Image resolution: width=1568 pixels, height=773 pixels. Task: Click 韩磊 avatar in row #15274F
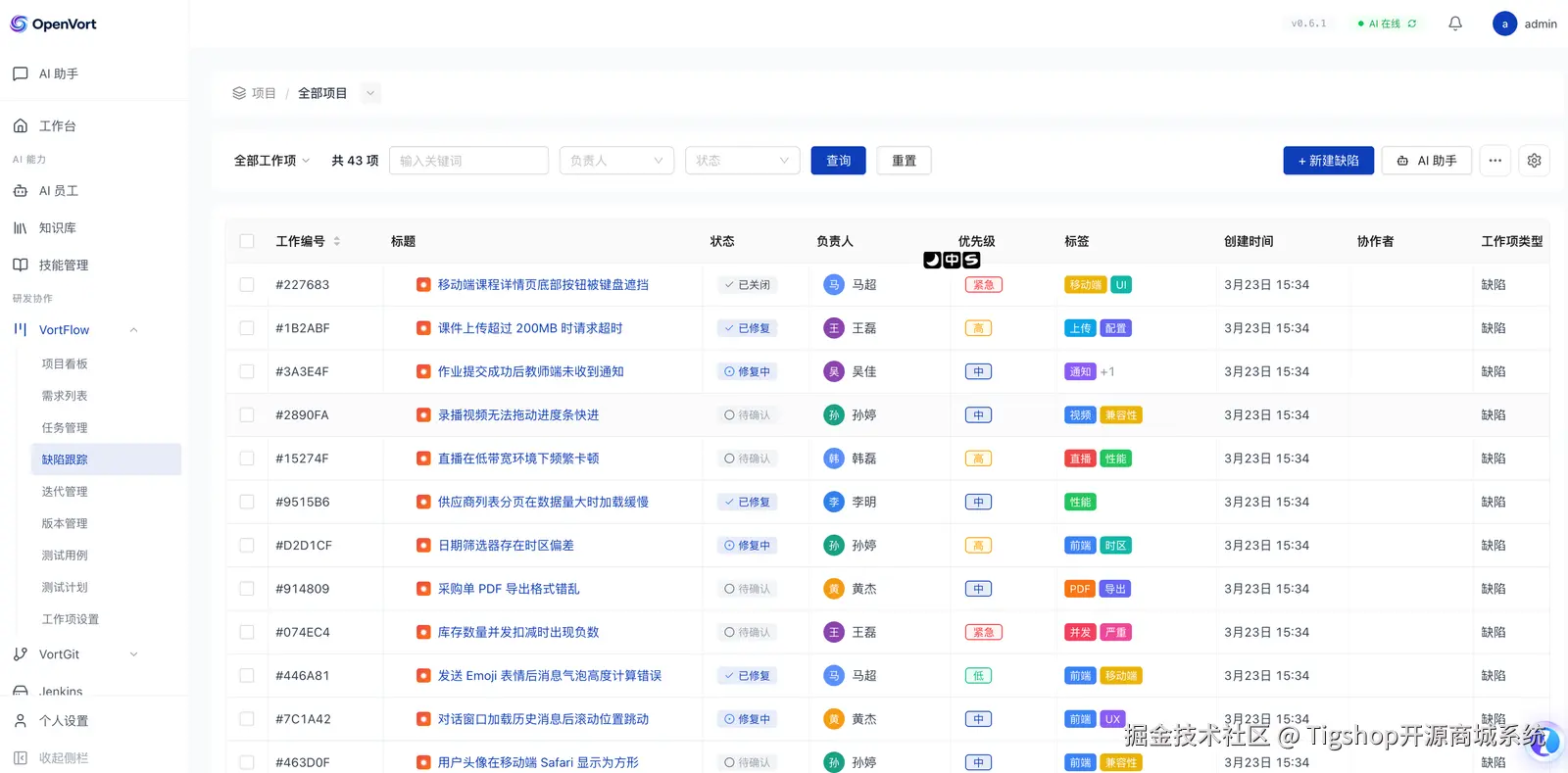[x=834, y=459]
